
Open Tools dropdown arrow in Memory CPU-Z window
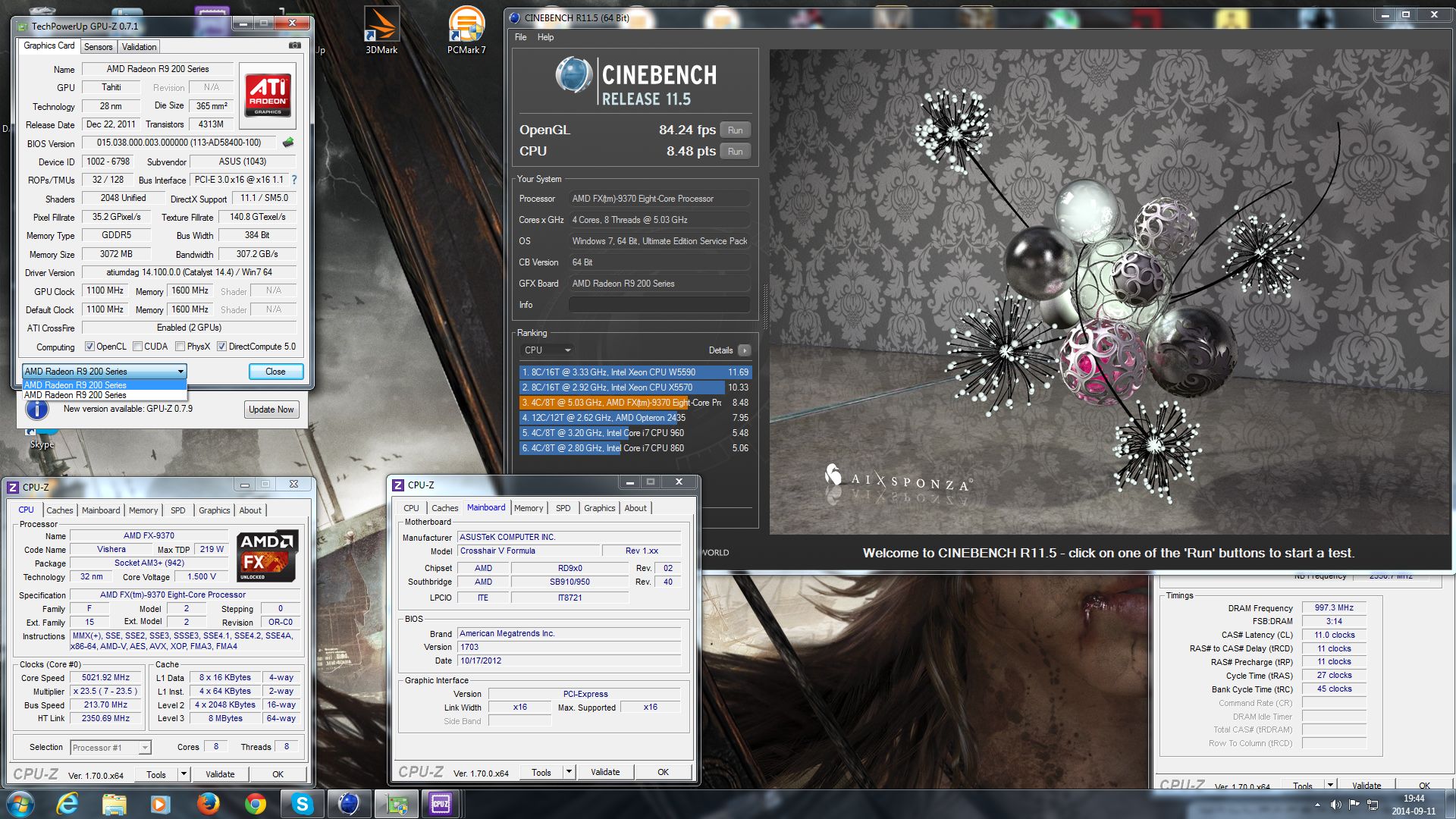point(1330,785)
